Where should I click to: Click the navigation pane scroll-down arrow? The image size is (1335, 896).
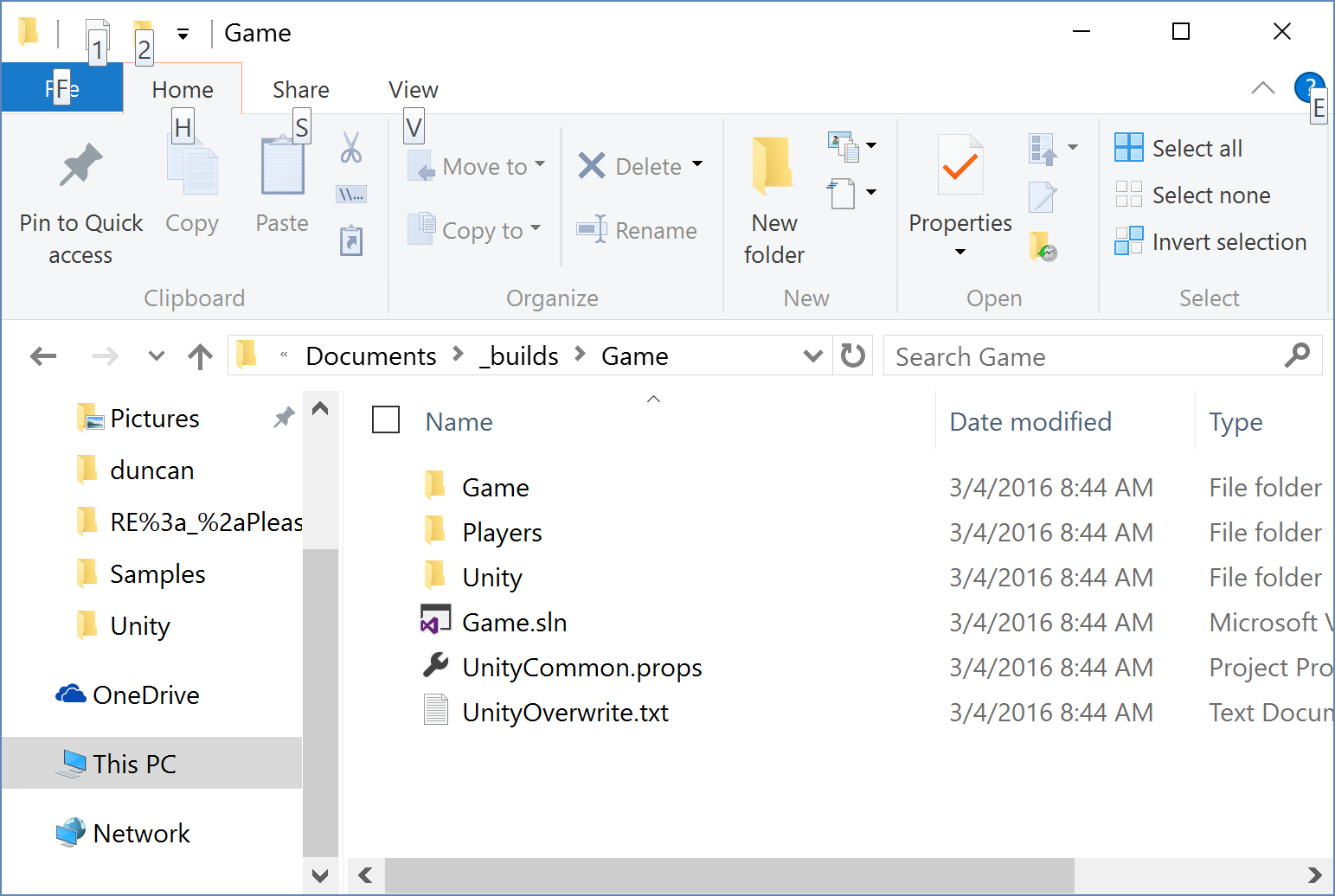(320, 875)
